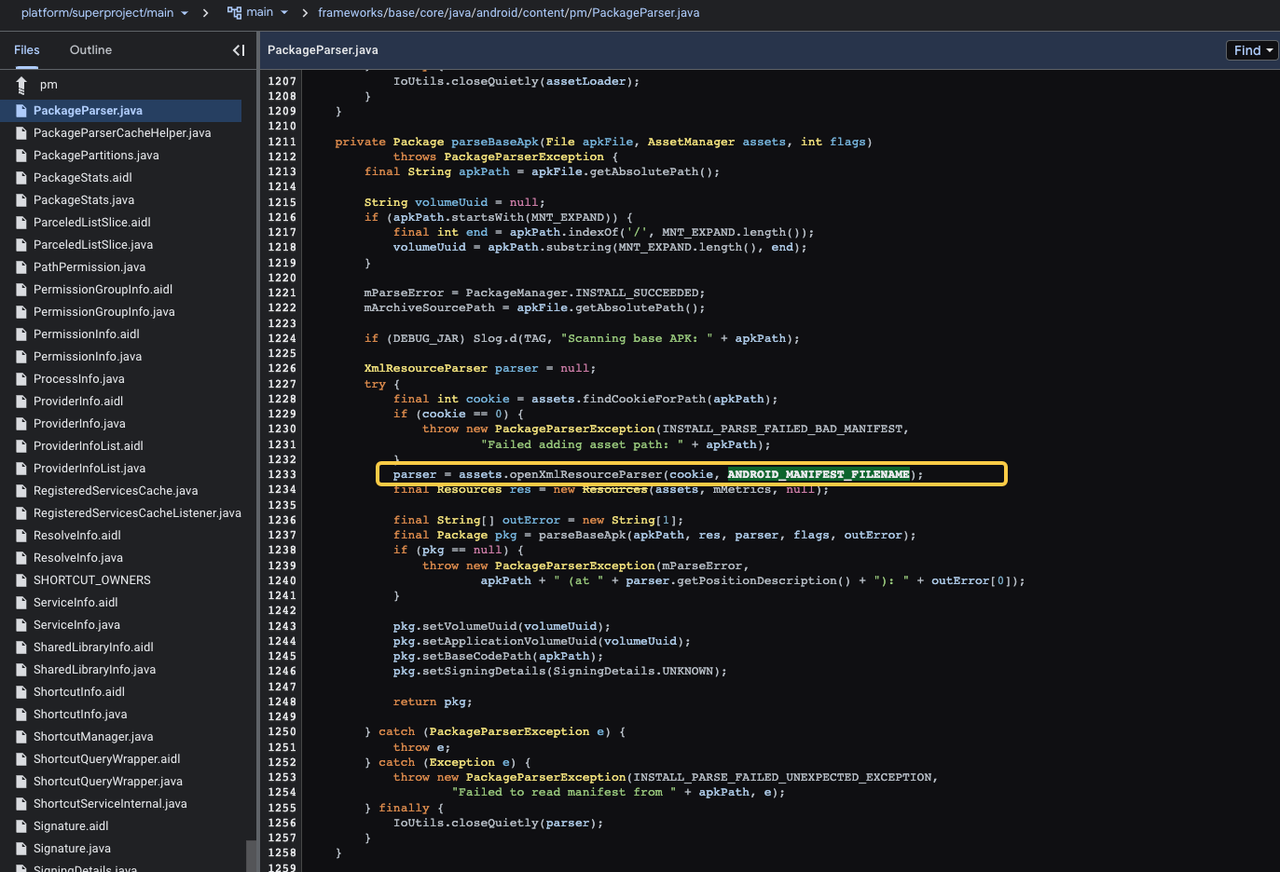Click the parseBaseApk method name on line 1211

pyautogui.click(x=495, y=141)
